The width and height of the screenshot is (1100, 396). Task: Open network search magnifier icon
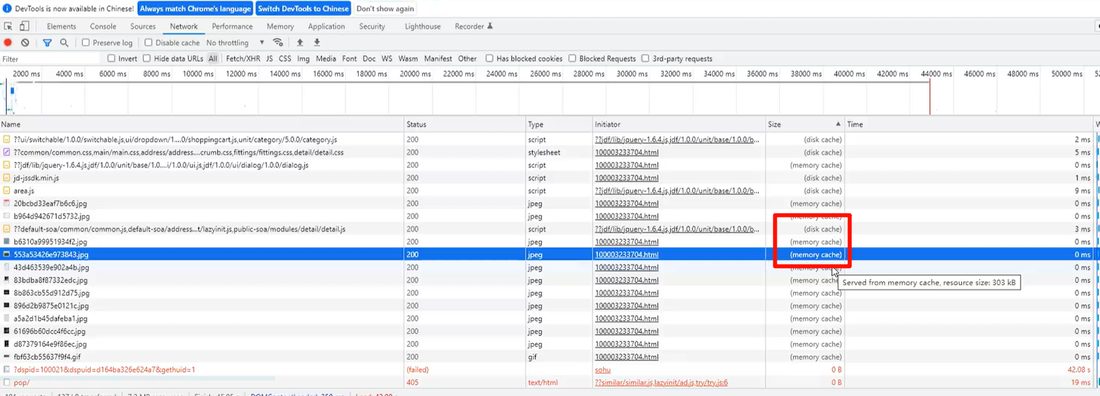point(64,43)
